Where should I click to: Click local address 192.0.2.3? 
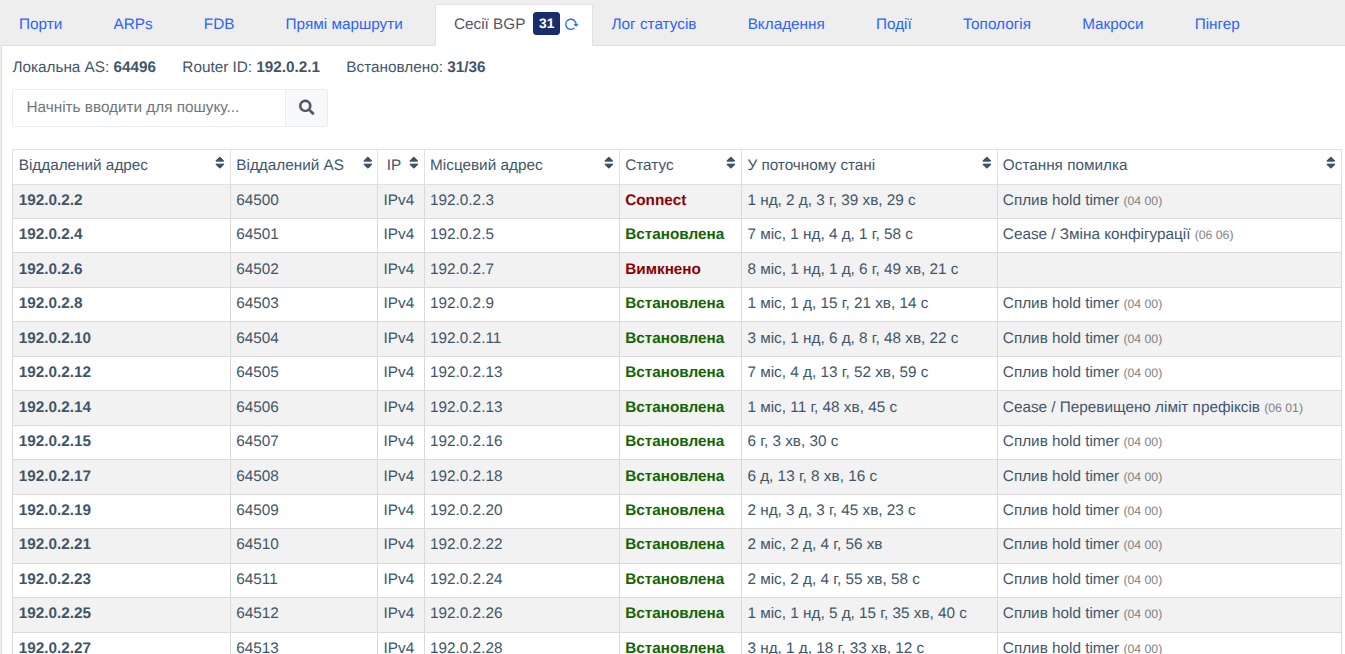(x=462, y=200)
